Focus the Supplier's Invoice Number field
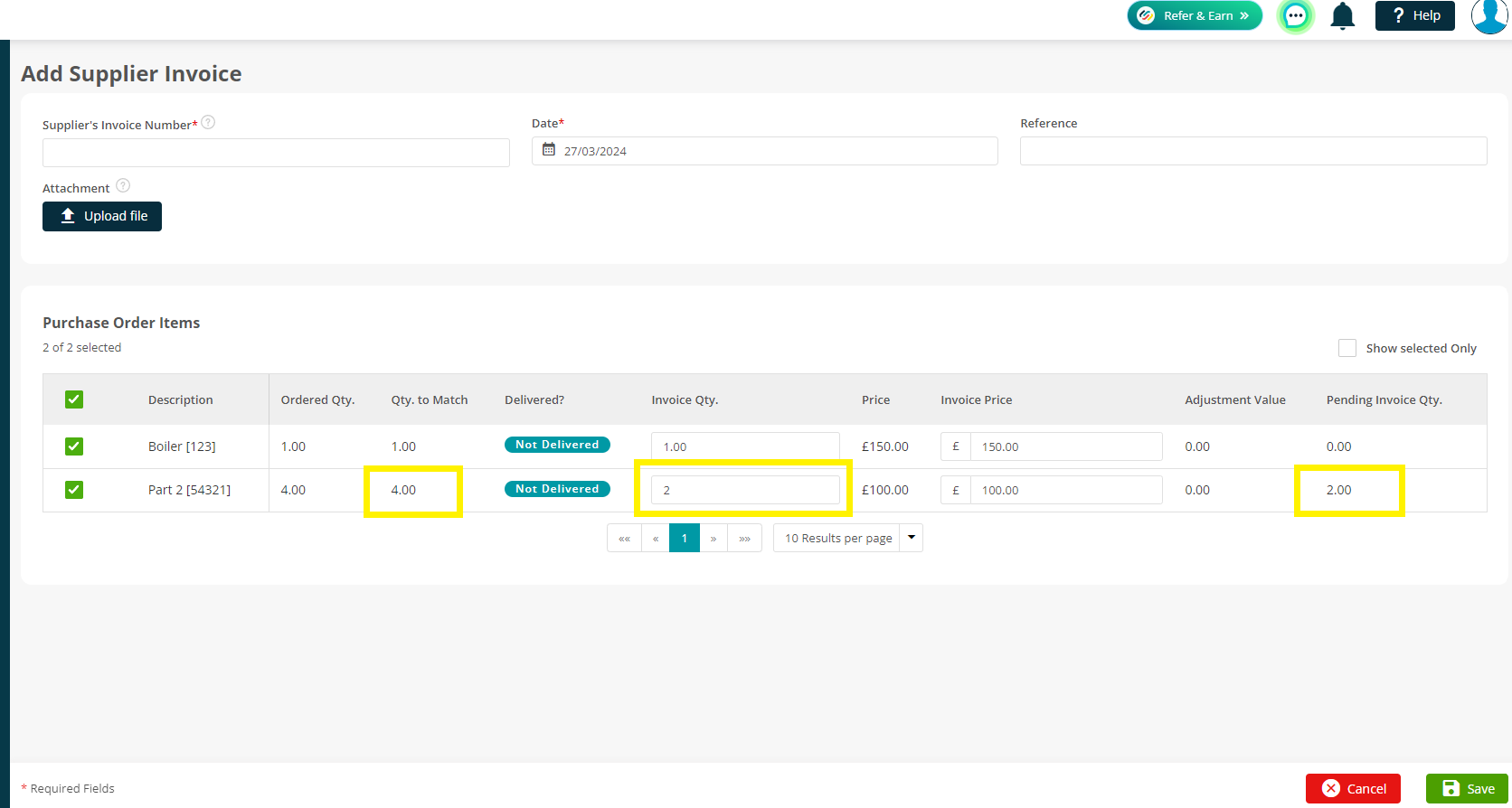Image resolution: width=1512 pixels, height=808 pixels. coord(276,153)
